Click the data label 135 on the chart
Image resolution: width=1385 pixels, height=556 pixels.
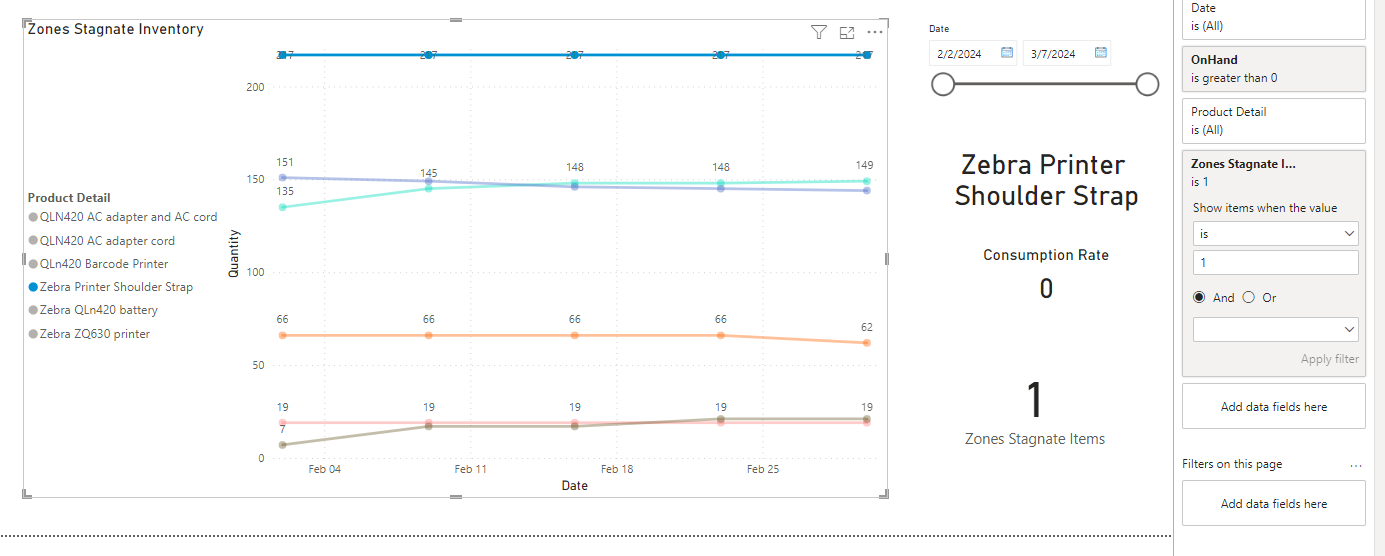coord(284,191)
